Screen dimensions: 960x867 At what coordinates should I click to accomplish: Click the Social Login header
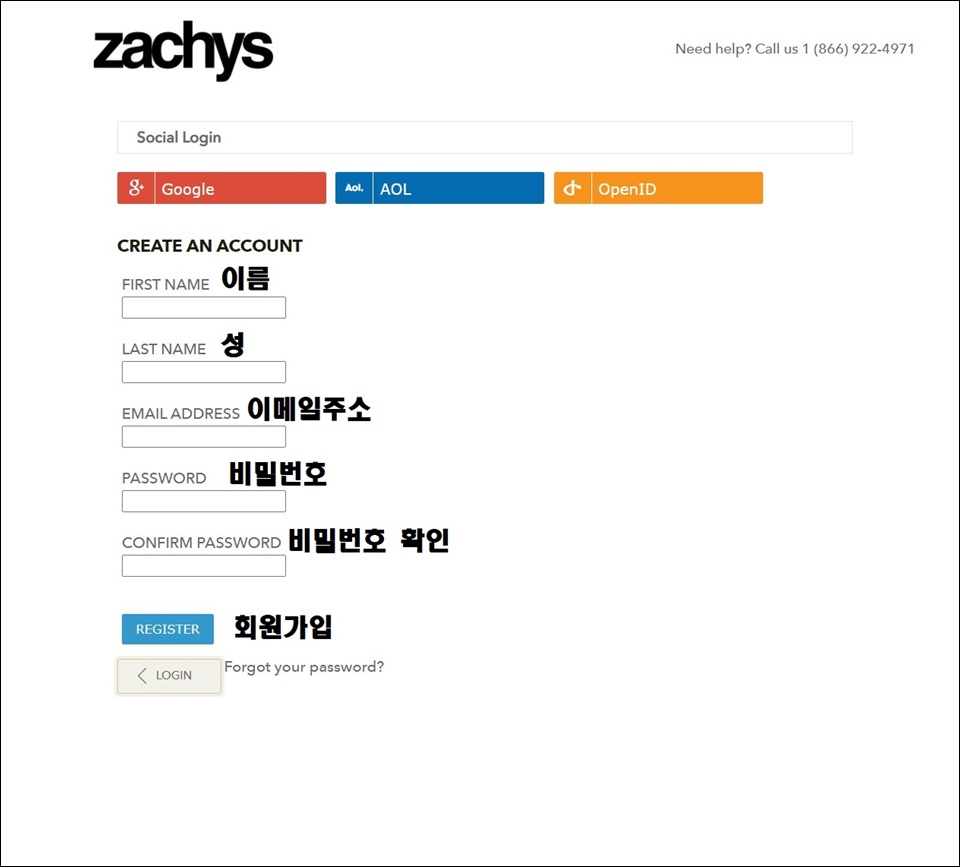coord(485,137)
